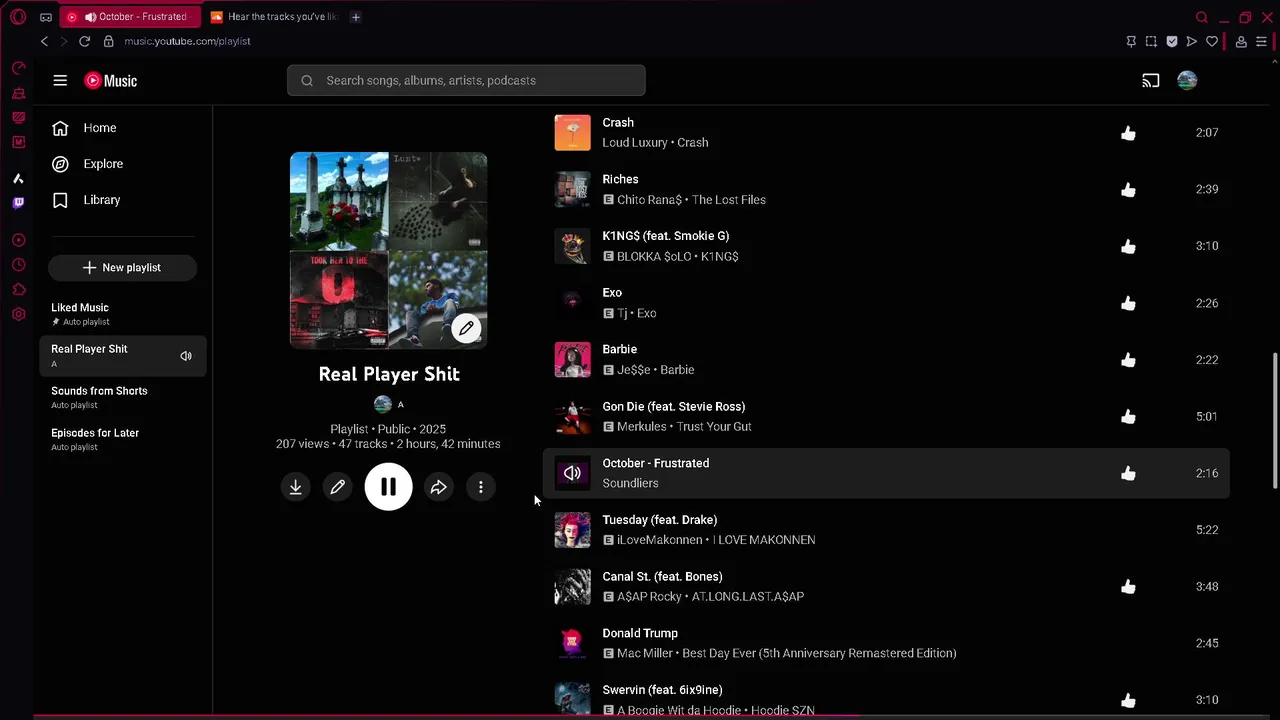Open Easy Setup sliders icon
This screenshot has width=1280, height=720.
1261,42
